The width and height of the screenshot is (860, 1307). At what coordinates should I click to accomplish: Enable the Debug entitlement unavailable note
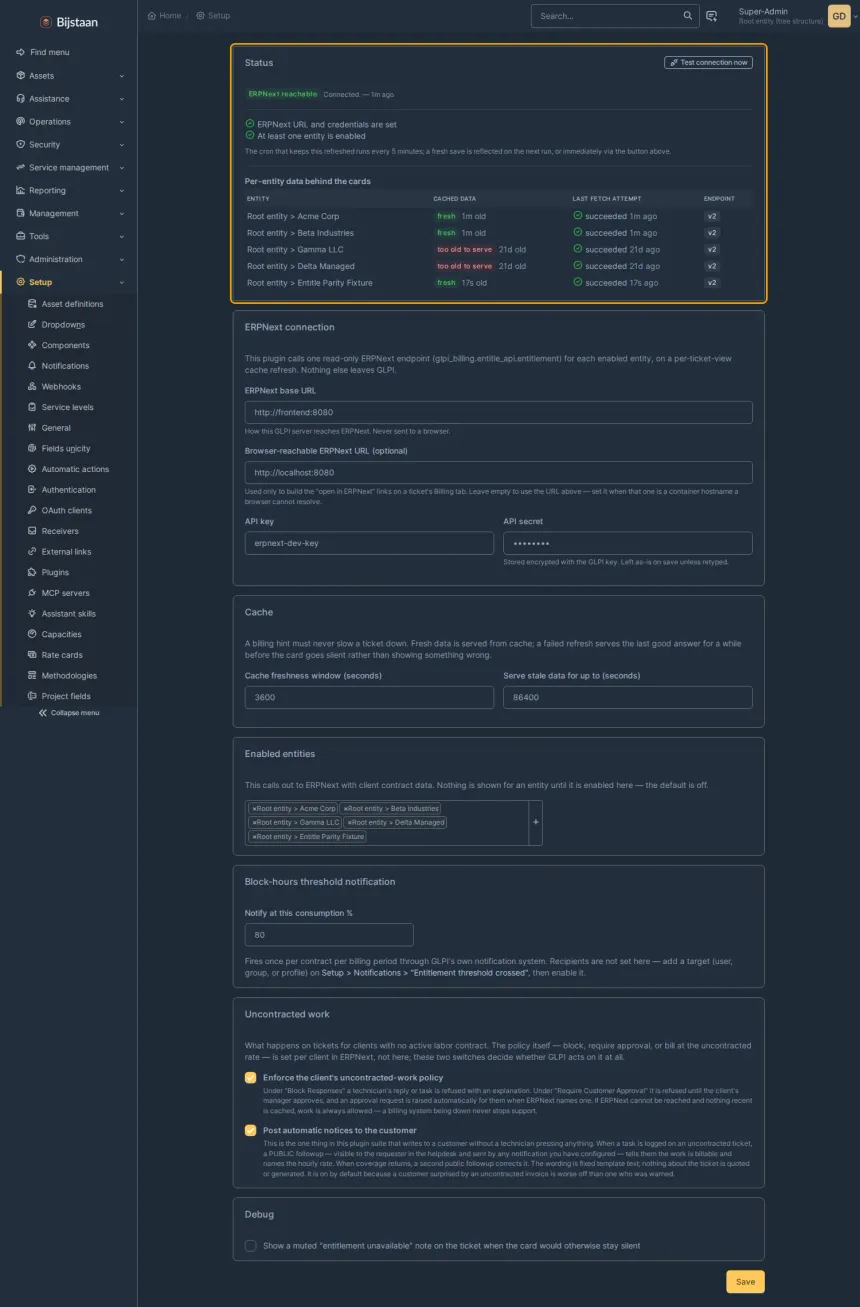pyautogui.click(x=250, y=1246)
